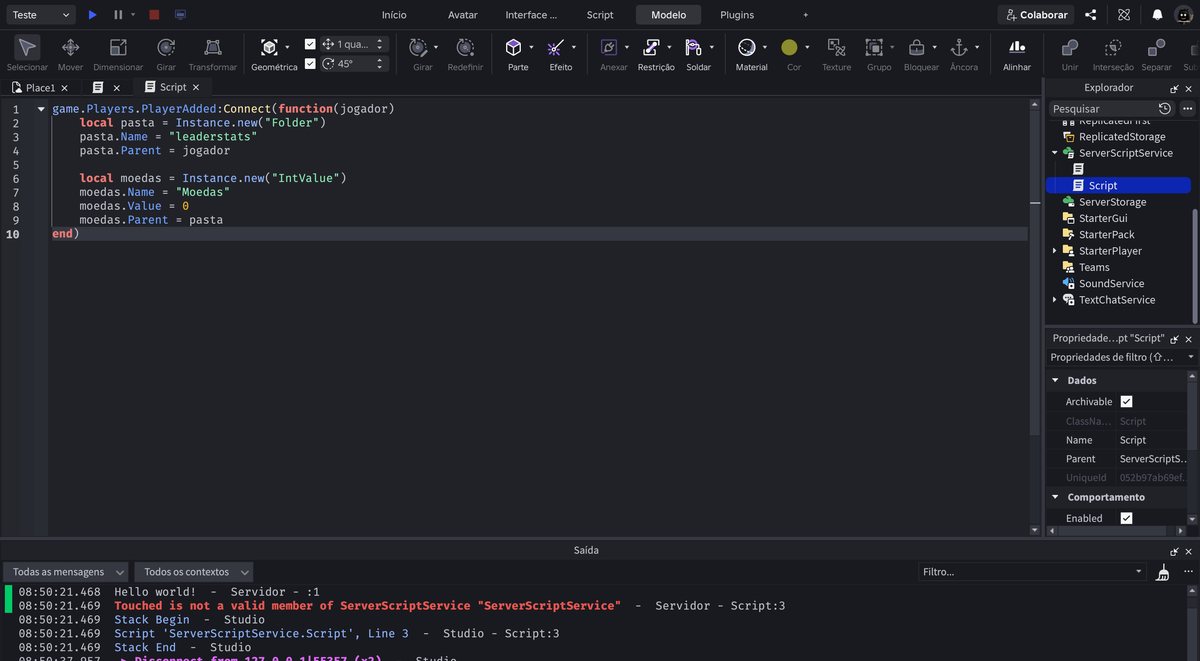
Task: Toggle the 45° rotation snapping checkbox
Action: [310, 63]
